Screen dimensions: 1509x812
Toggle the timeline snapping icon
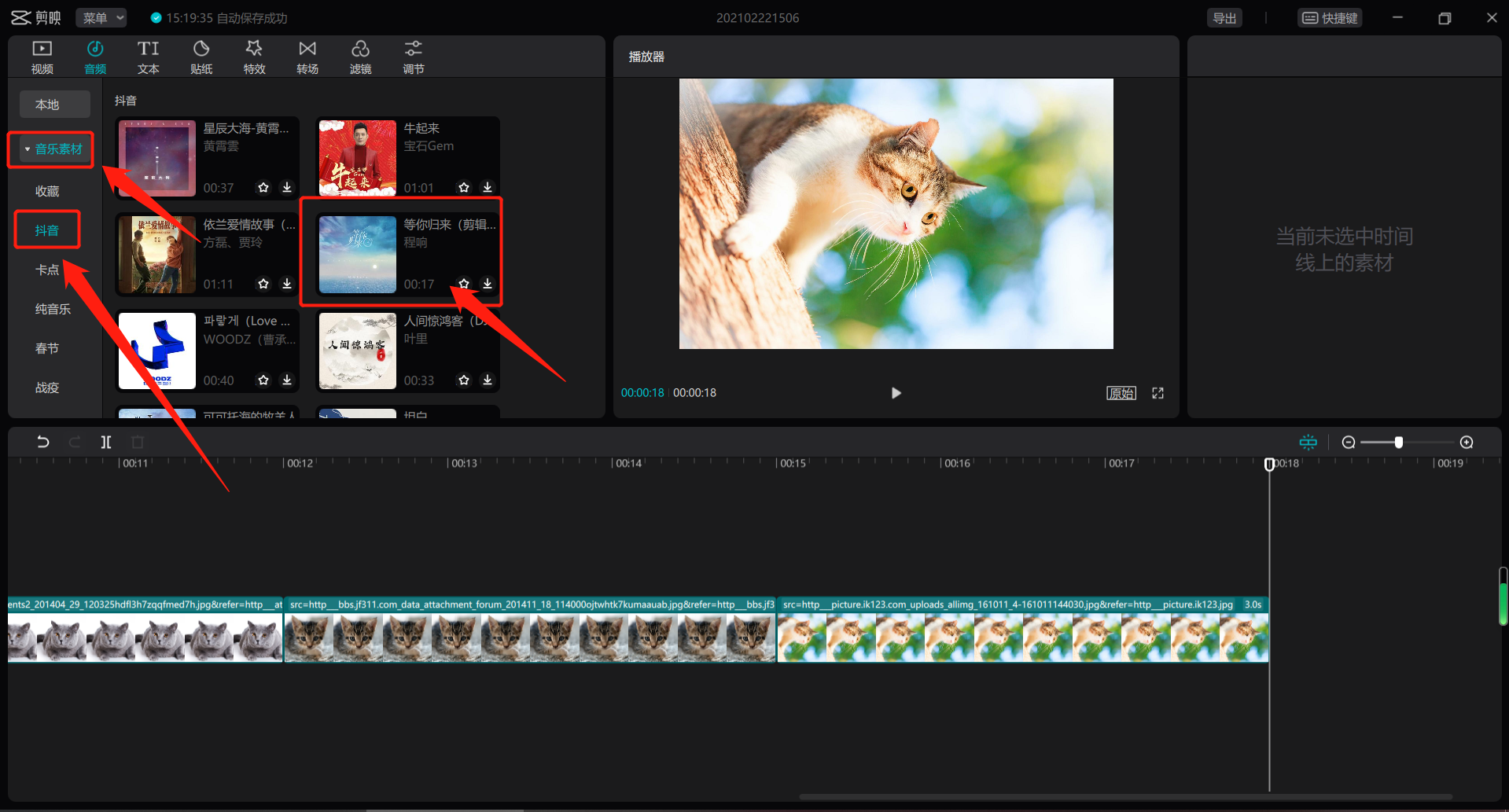click(1308, 443)
